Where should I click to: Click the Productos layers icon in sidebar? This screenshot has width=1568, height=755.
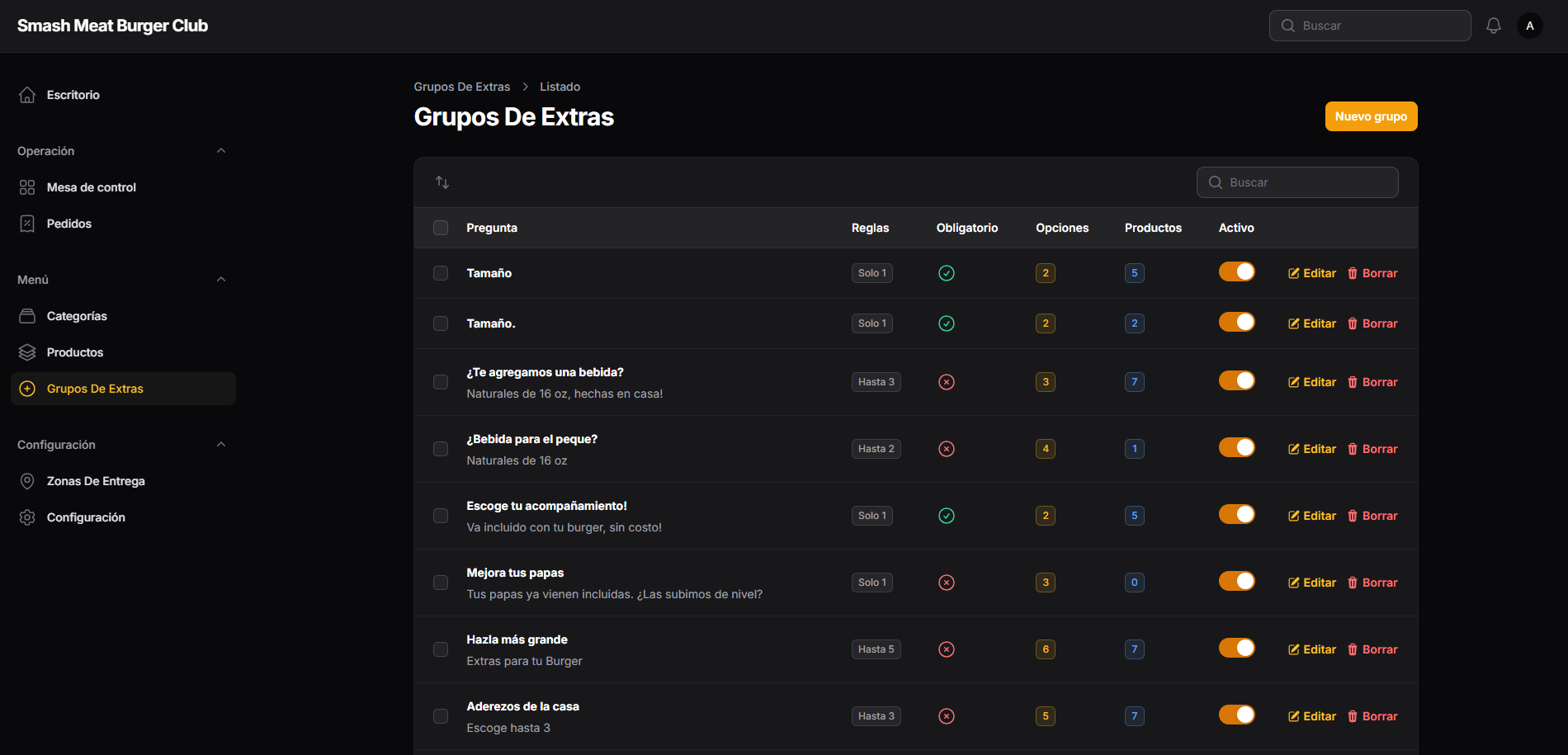[x=27, y=352]
